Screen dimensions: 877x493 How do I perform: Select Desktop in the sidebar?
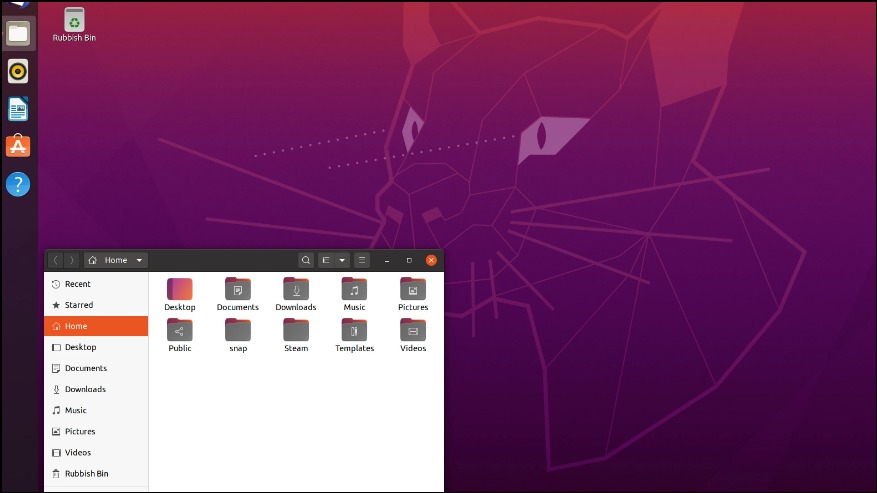(96, 347)
